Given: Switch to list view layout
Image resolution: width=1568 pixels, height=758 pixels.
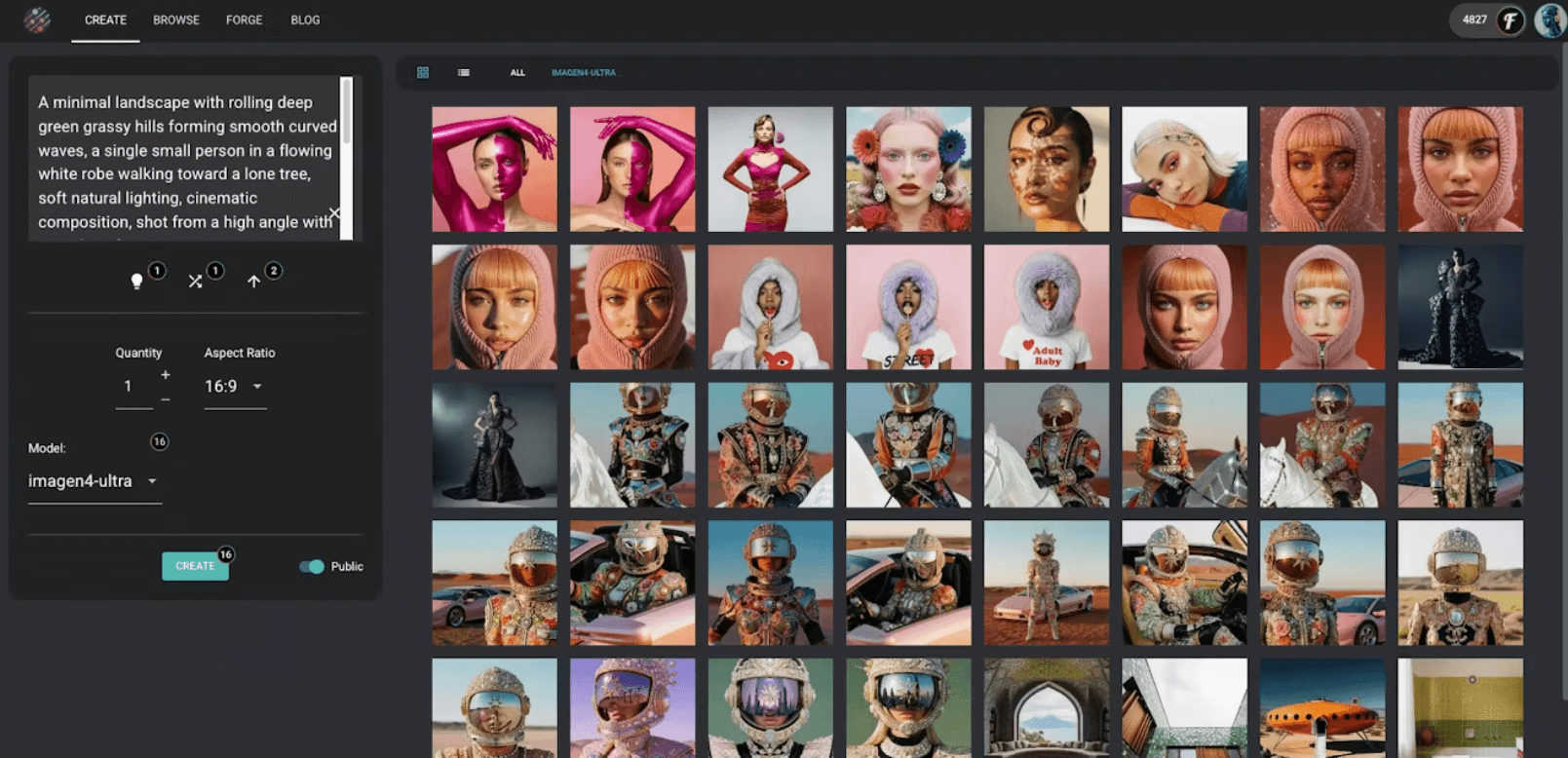Looking at the screenshot, I should point(464,73).
